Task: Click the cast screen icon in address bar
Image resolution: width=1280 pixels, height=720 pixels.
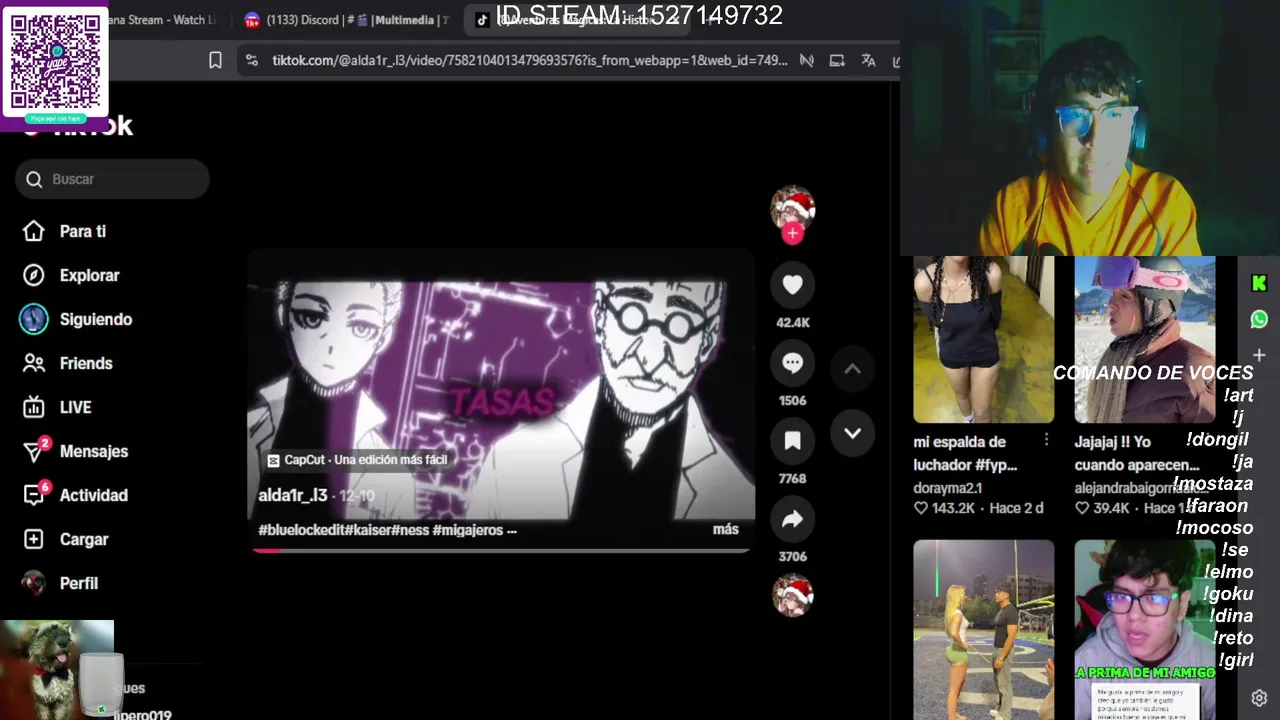Action: click(837, 61)
